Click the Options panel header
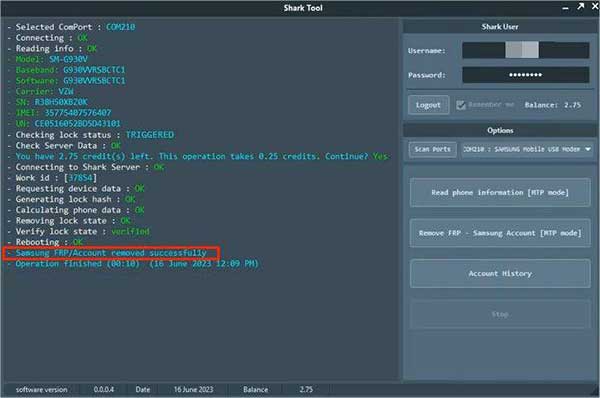 [500, 130]
